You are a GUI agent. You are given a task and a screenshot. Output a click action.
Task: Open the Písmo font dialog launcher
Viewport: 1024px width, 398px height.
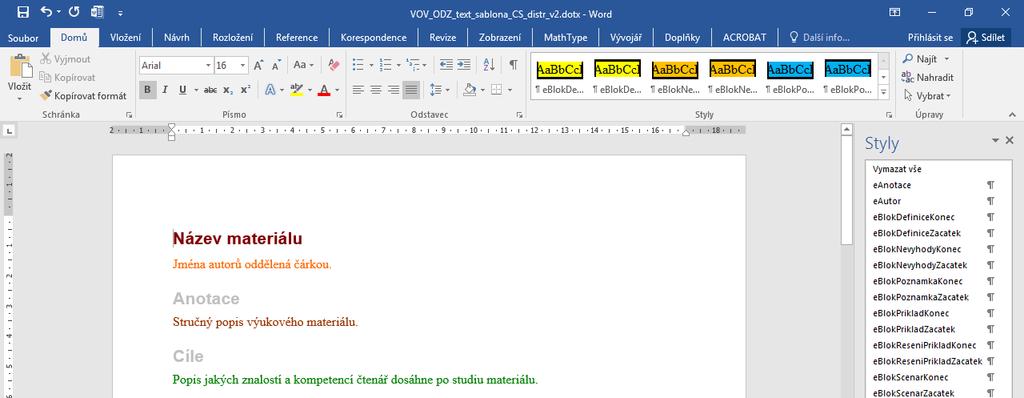pos(340,115)
